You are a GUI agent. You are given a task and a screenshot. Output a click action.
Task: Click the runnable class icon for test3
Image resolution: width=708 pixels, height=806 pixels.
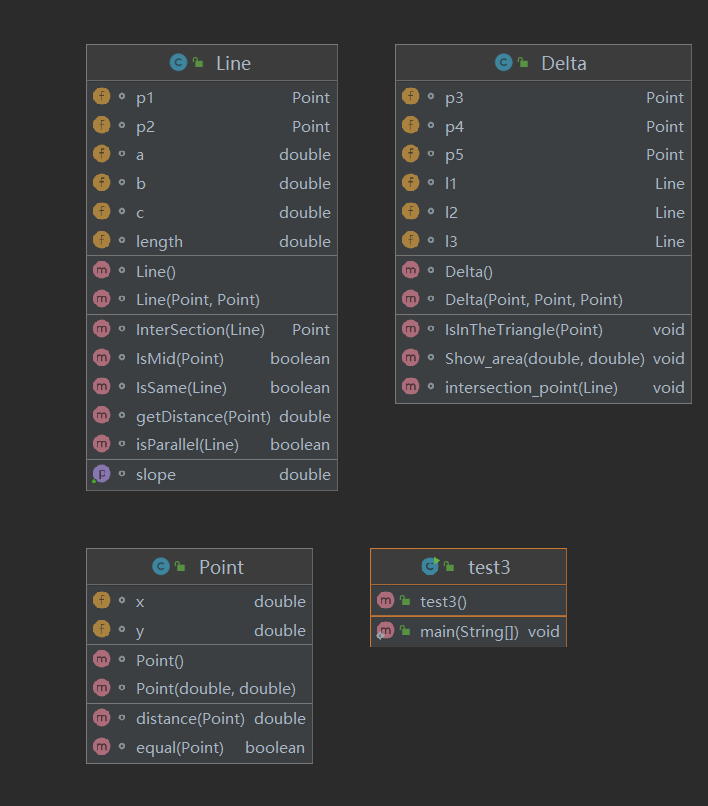(430, 567)
